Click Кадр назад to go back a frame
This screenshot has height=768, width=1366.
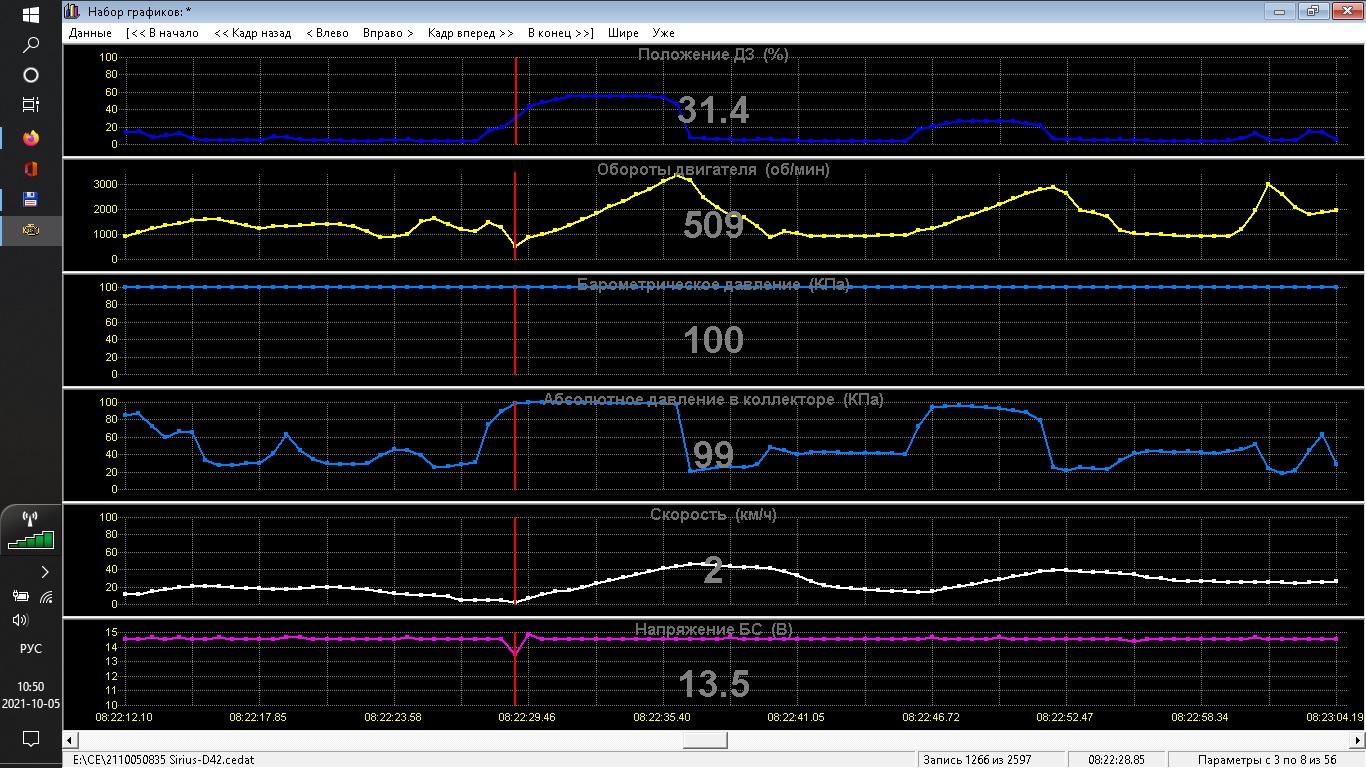tap(253, 33)
